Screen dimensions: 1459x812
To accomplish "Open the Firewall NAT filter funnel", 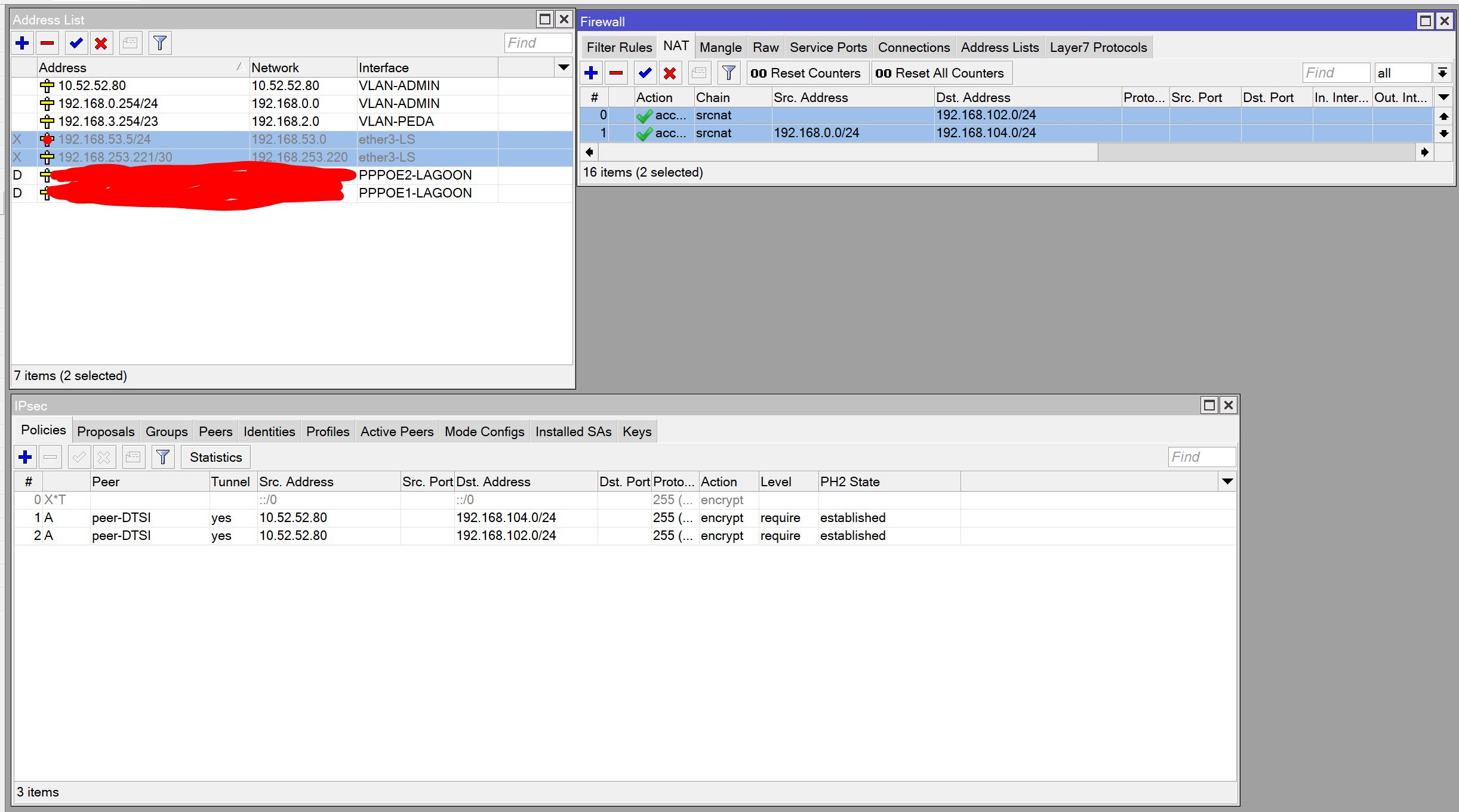I will click(x=729, y=73).
